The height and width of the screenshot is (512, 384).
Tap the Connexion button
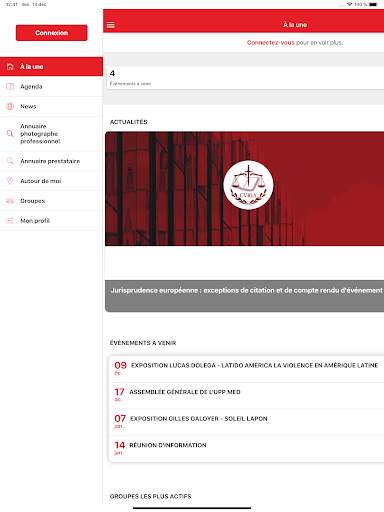(x=52, y=33)
